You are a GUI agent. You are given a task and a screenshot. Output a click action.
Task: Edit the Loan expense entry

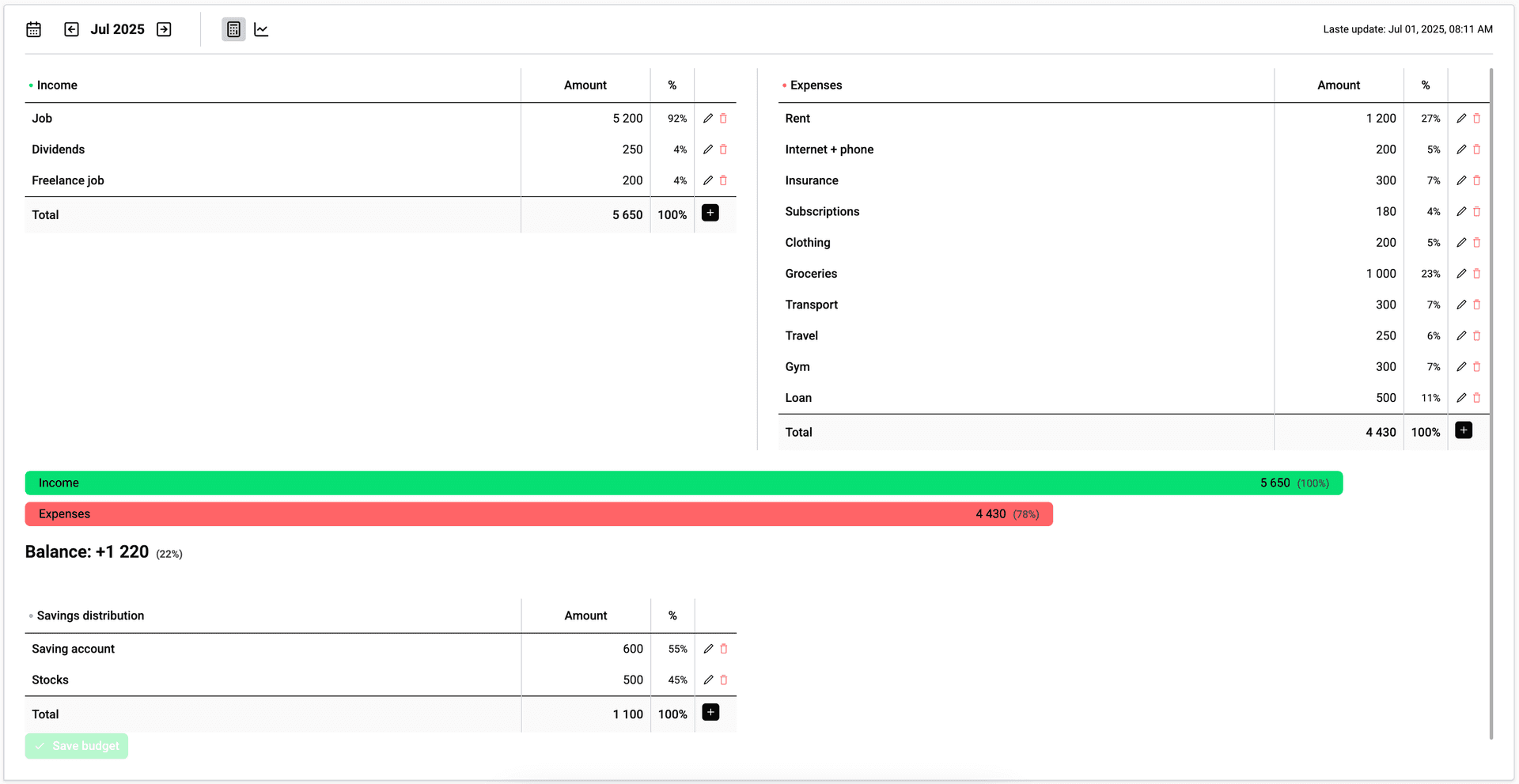point(1461,397)
